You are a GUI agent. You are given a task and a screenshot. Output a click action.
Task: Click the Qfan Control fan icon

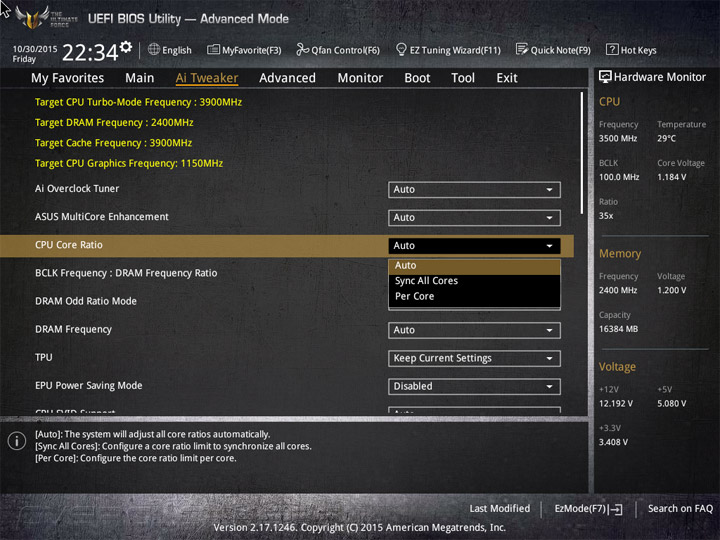click(x=302, y=49)
